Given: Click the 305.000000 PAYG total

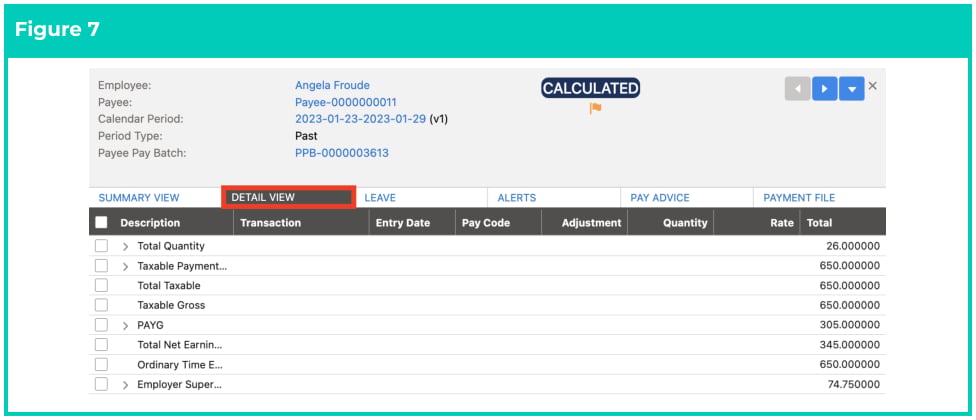Looking at the screenshot, I should coord(850,325).
